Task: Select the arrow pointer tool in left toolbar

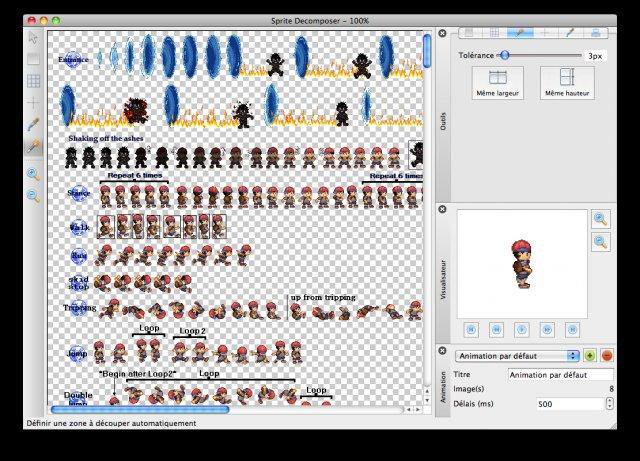Action: tap(33, 38)
